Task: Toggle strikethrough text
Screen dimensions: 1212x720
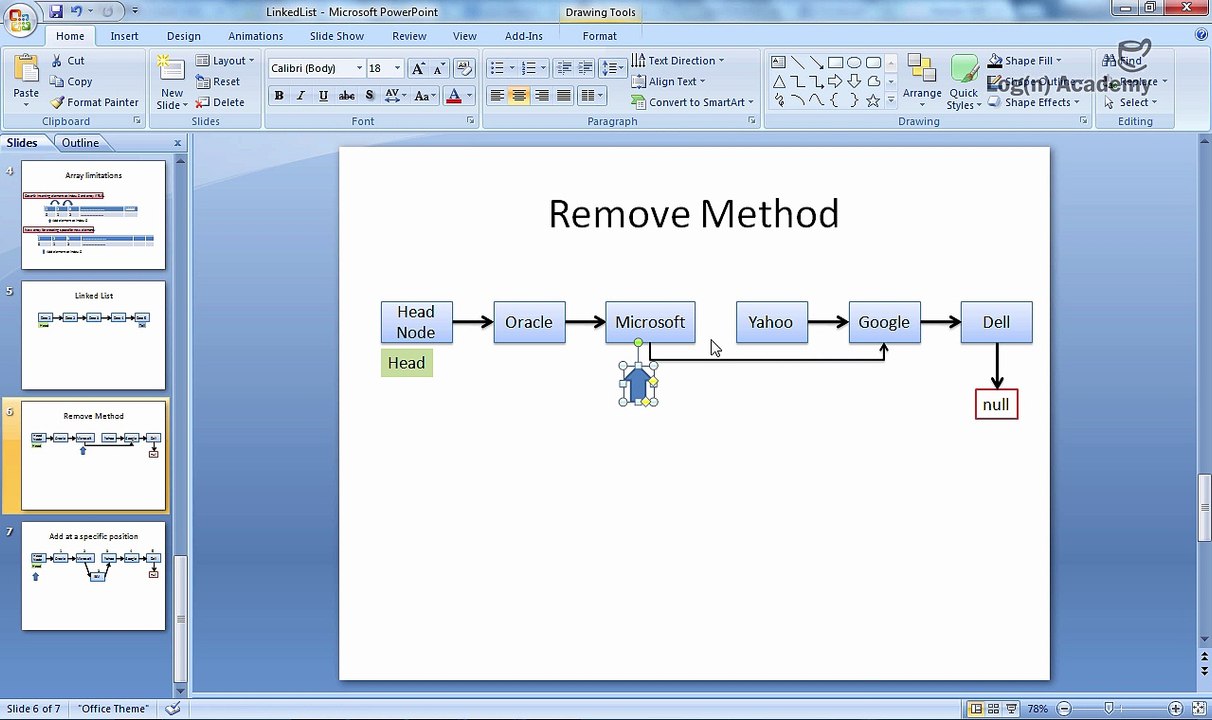Action: coord(346,96)
